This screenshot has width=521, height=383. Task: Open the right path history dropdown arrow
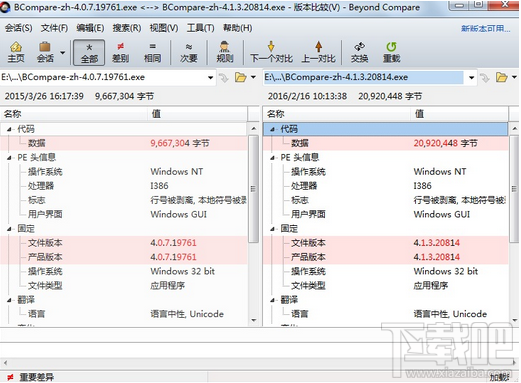(471, 78)
